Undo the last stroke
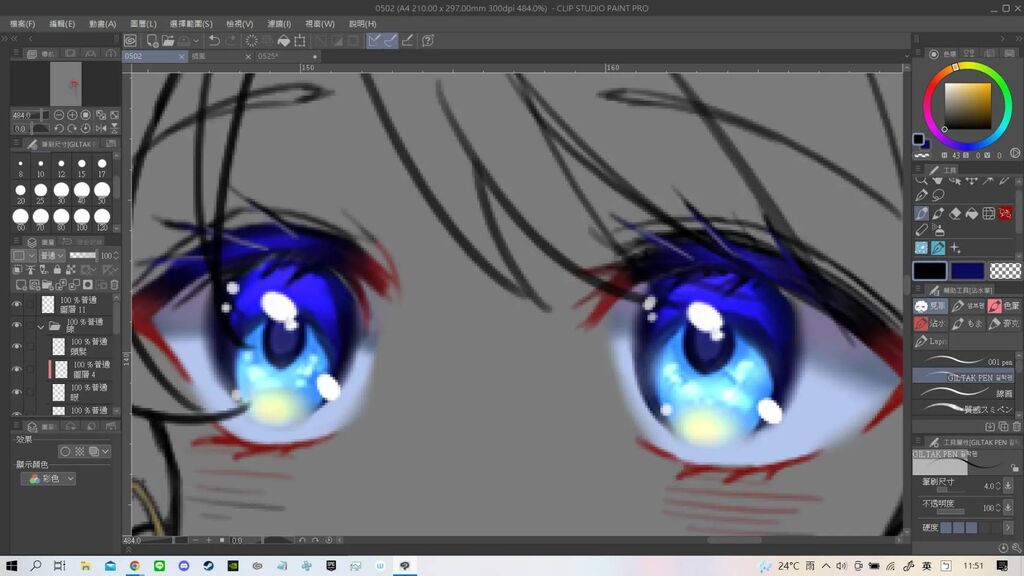 tap(214, 40)
